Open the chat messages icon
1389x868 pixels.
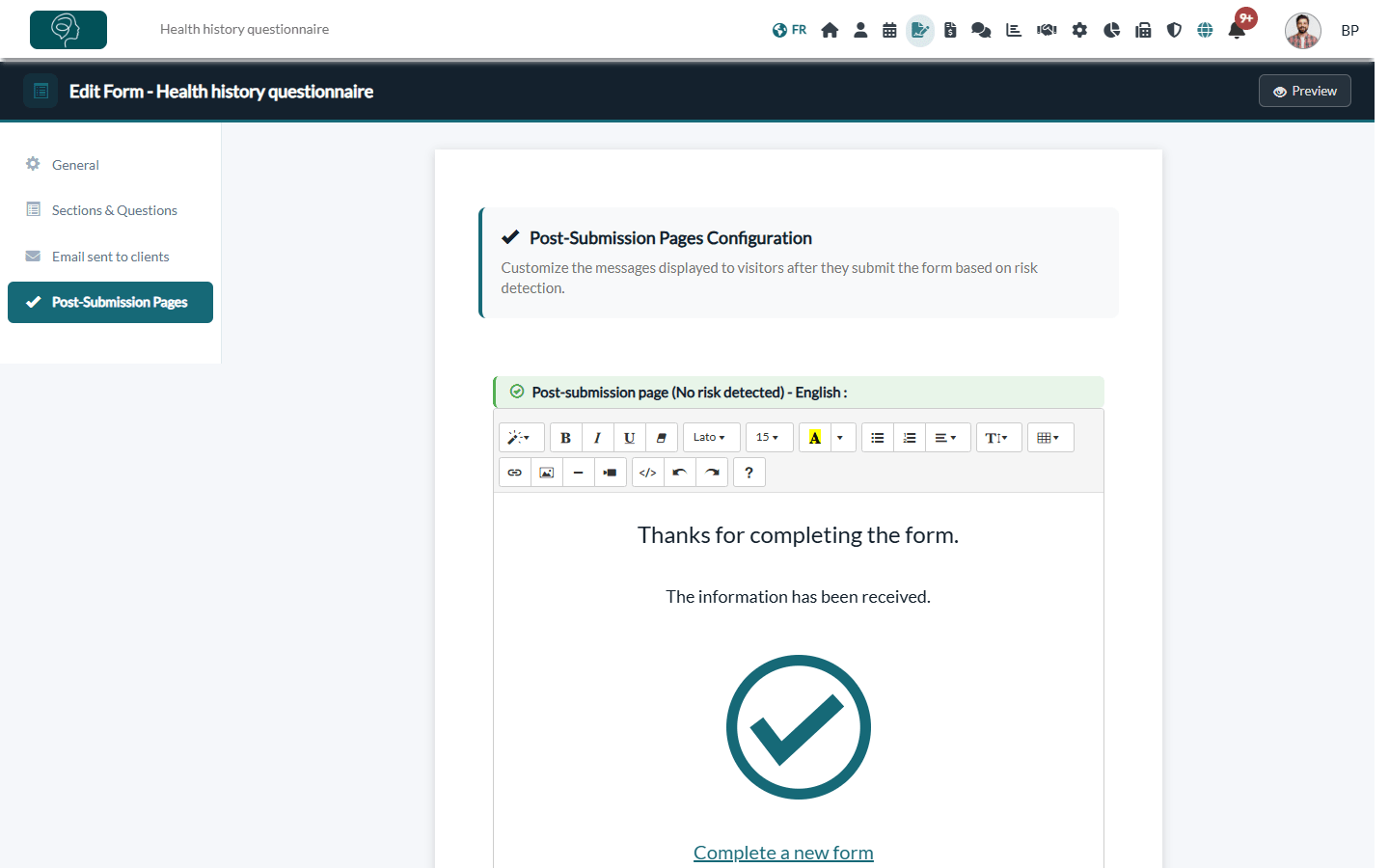click(981, 30)
